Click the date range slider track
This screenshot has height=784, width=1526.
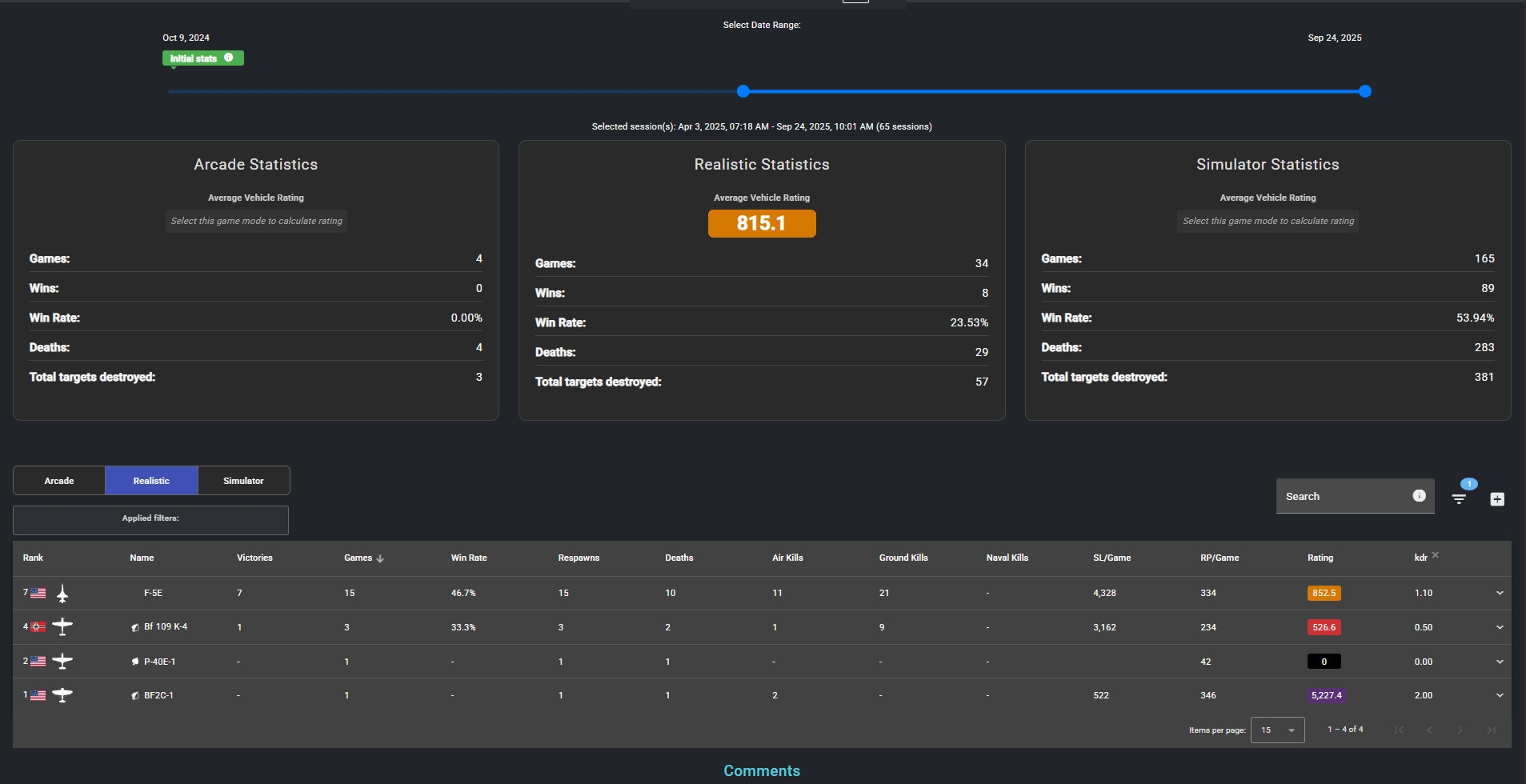coord(767,91)
